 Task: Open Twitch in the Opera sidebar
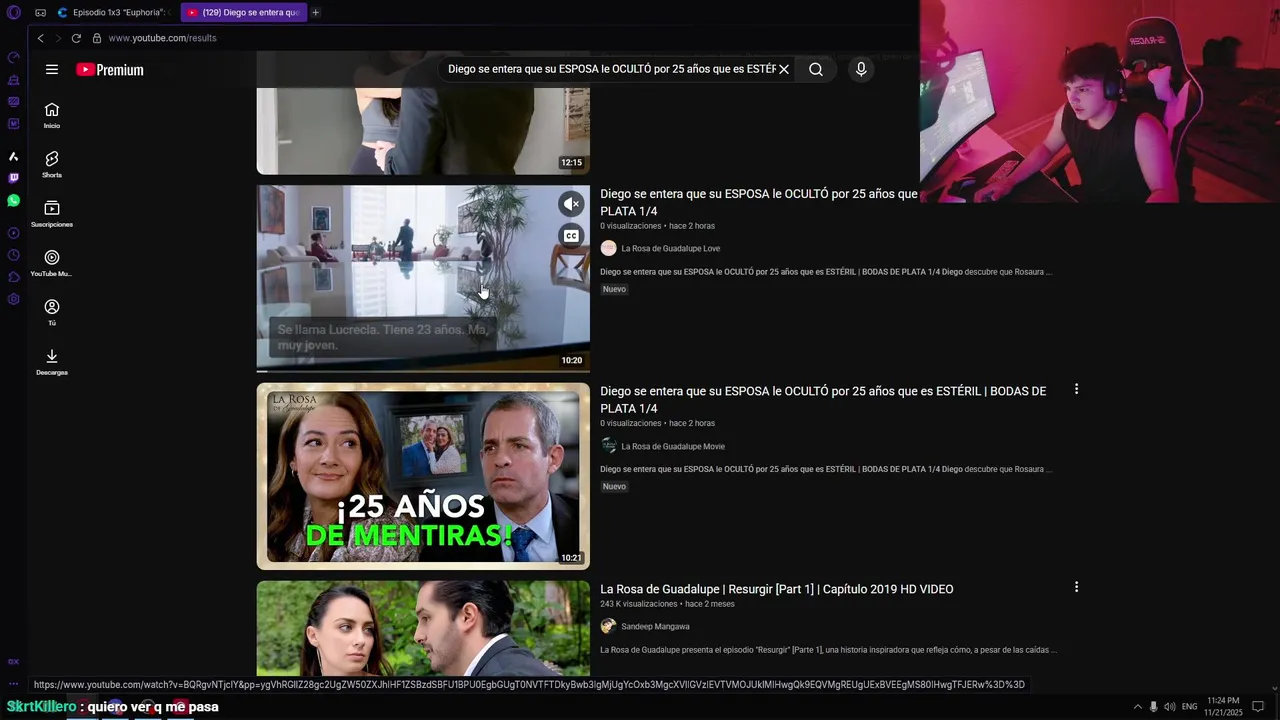13,178
